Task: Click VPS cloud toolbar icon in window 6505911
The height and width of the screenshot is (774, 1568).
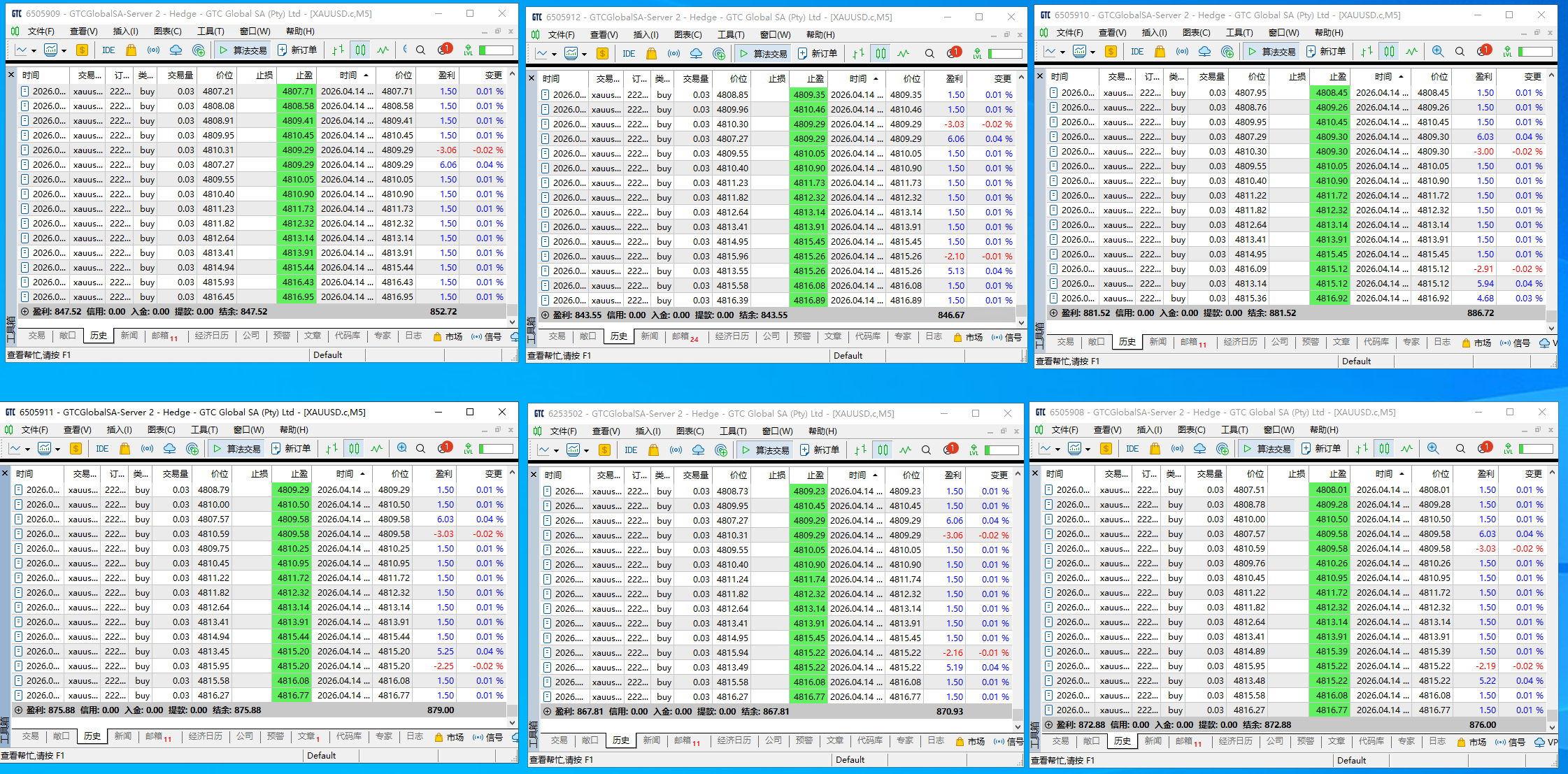Action: (169, 449)
